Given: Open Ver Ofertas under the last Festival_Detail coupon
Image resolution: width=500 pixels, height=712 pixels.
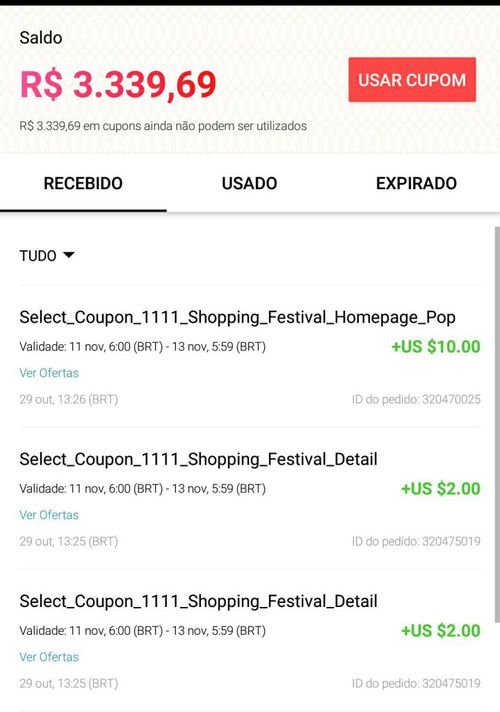Looking at the screenshot, I should [49, 657].
